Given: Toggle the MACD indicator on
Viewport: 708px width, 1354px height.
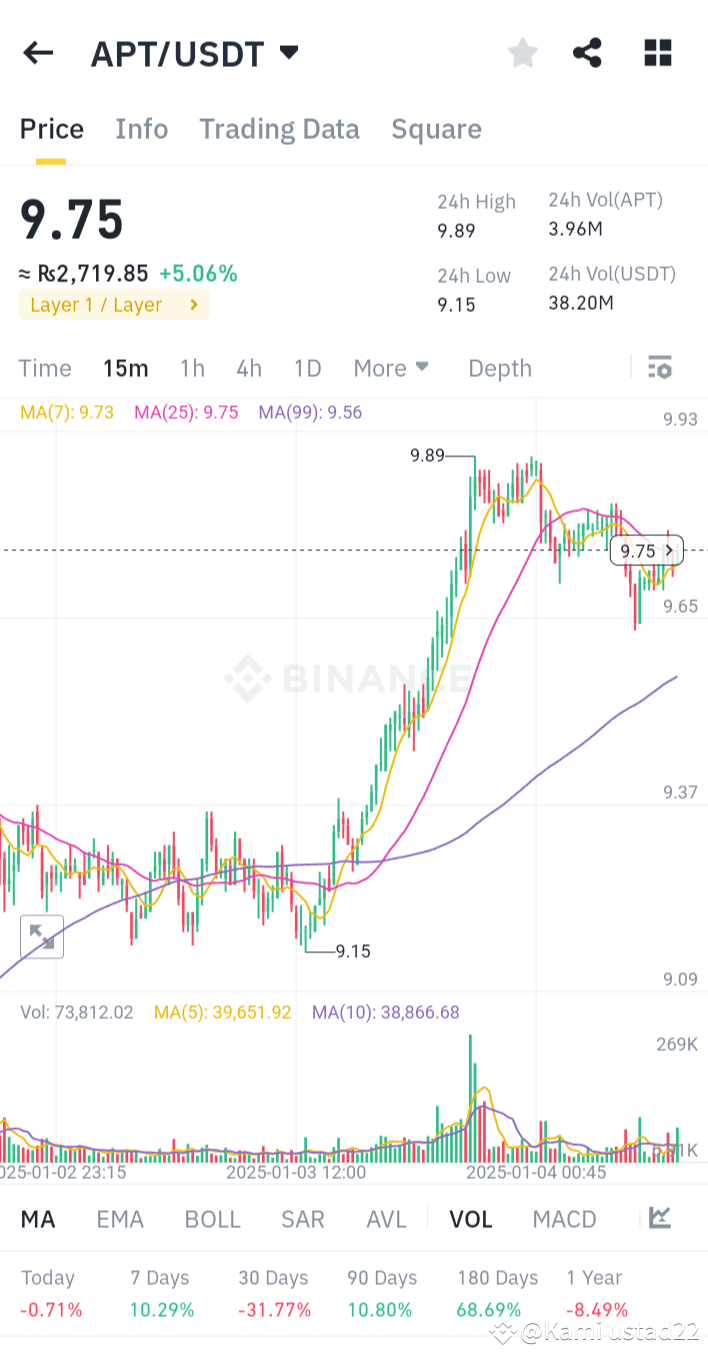Looking at the screenshot, I should tap(564, 1219).
